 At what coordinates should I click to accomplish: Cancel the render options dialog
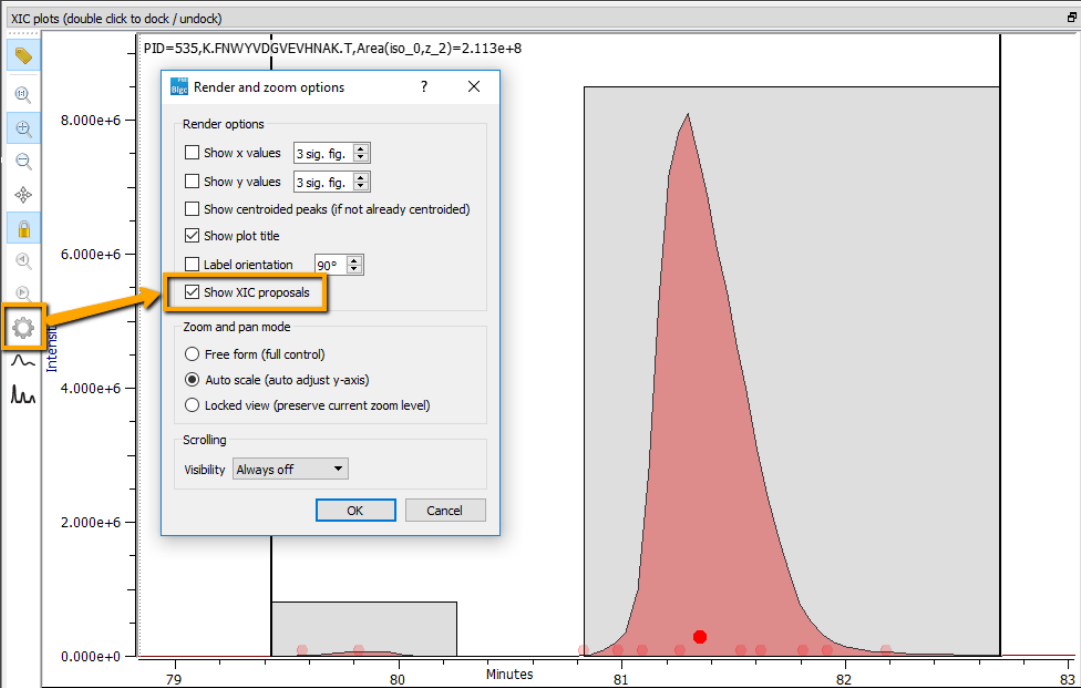click(x=445, y=511)
